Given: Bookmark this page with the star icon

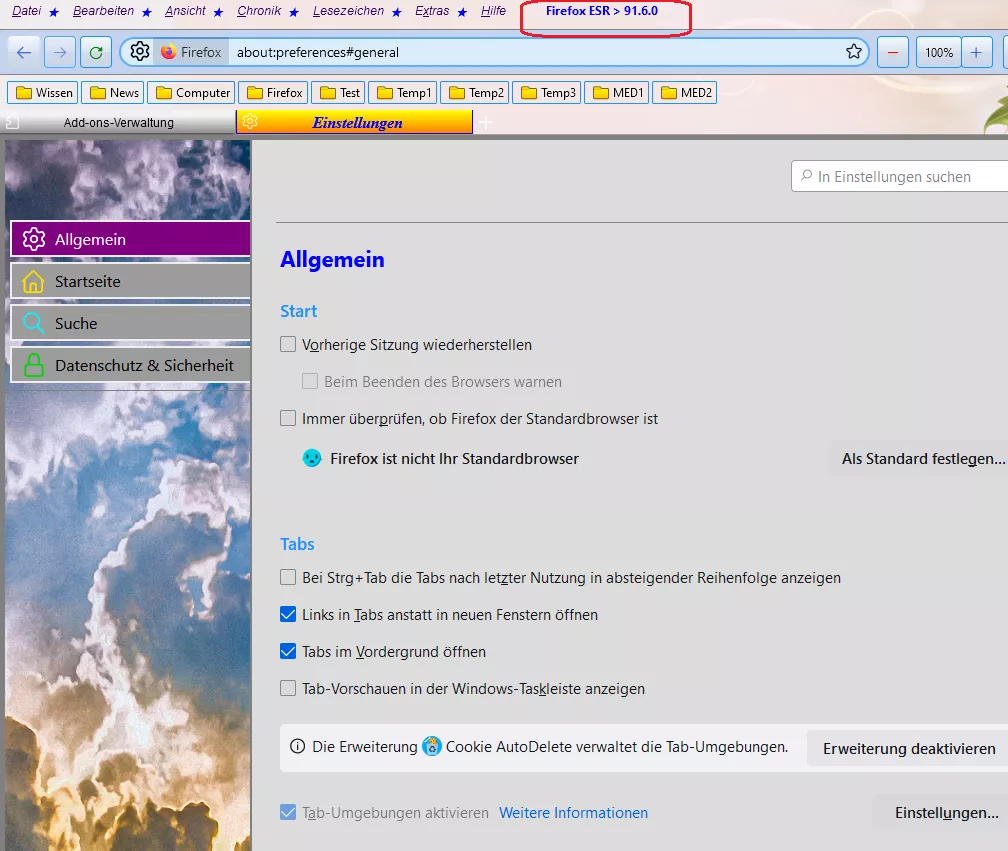Looking at the screenshot, I should point(853,52).
